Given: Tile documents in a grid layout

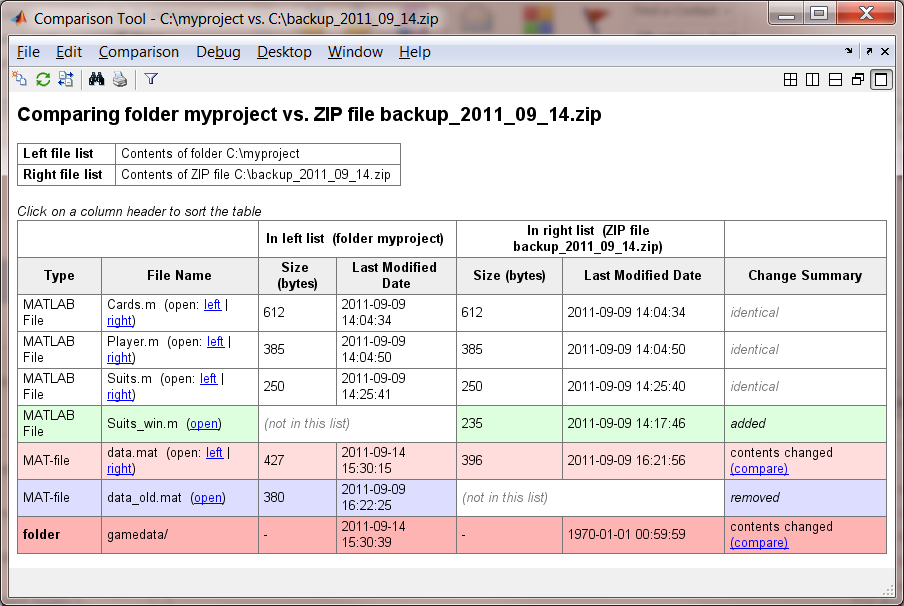Looking at the screenshot, I should coord(790,80).
